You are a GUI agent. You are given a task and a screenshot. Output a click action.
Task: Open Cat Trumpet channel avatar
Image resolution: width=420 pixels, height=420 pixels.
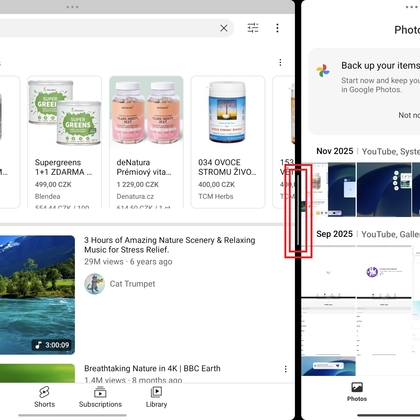pos(95,284)
